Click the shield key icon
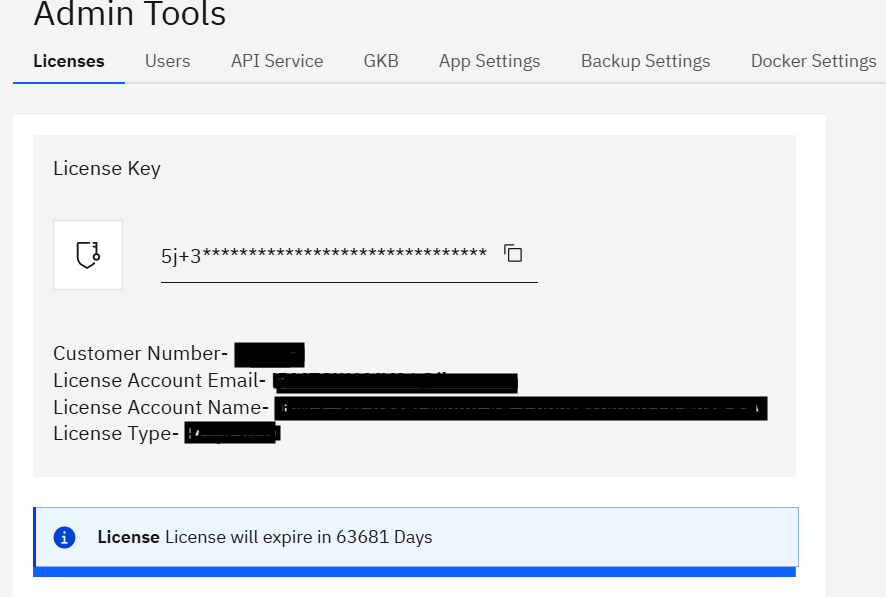Screen dimensions: 886x597 click(x=88, y=255)
